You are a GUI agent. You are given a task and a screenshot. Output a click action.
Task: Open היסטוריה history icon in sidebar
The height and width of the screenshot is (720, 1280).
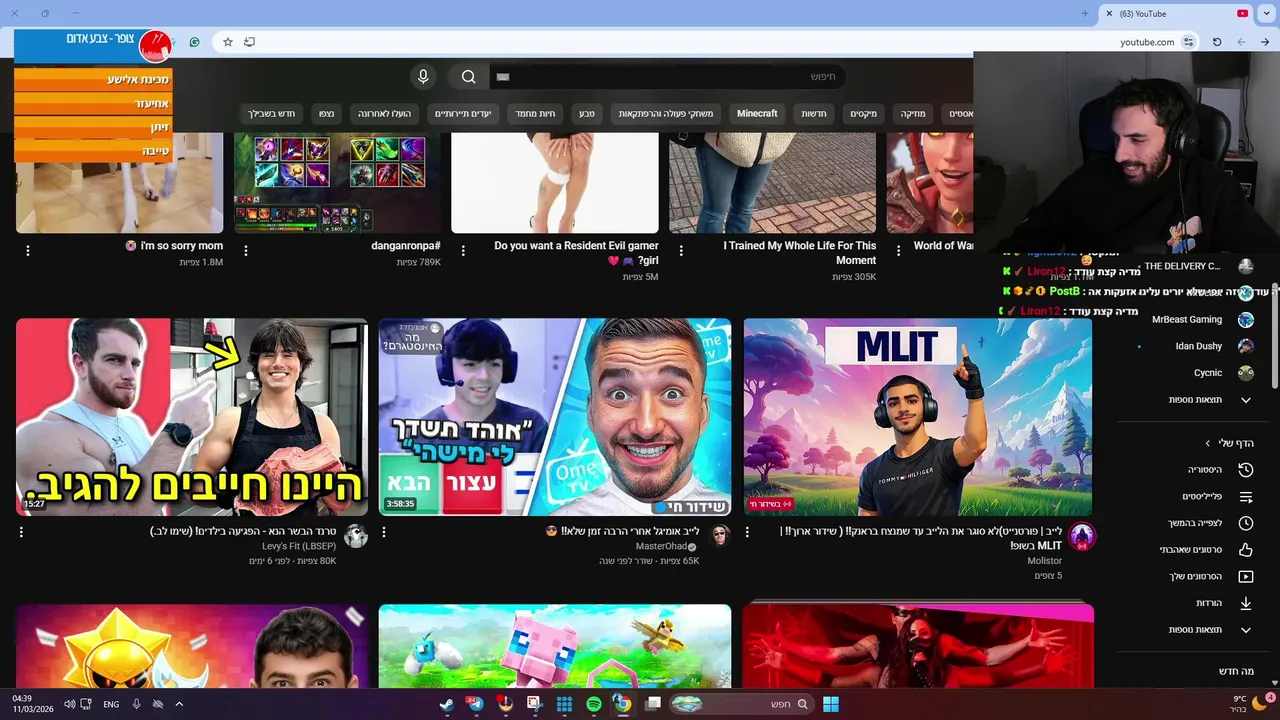[1246, 470]
